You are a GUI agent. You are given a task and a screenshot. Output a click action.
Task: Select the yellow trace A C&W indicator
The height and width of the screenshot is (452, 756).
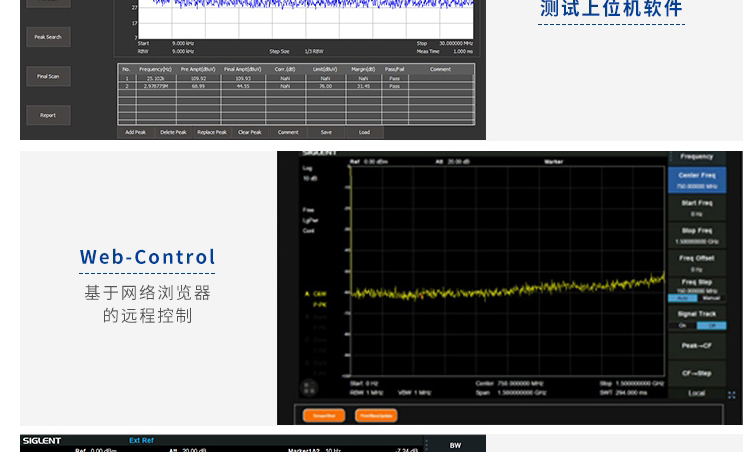319,294
